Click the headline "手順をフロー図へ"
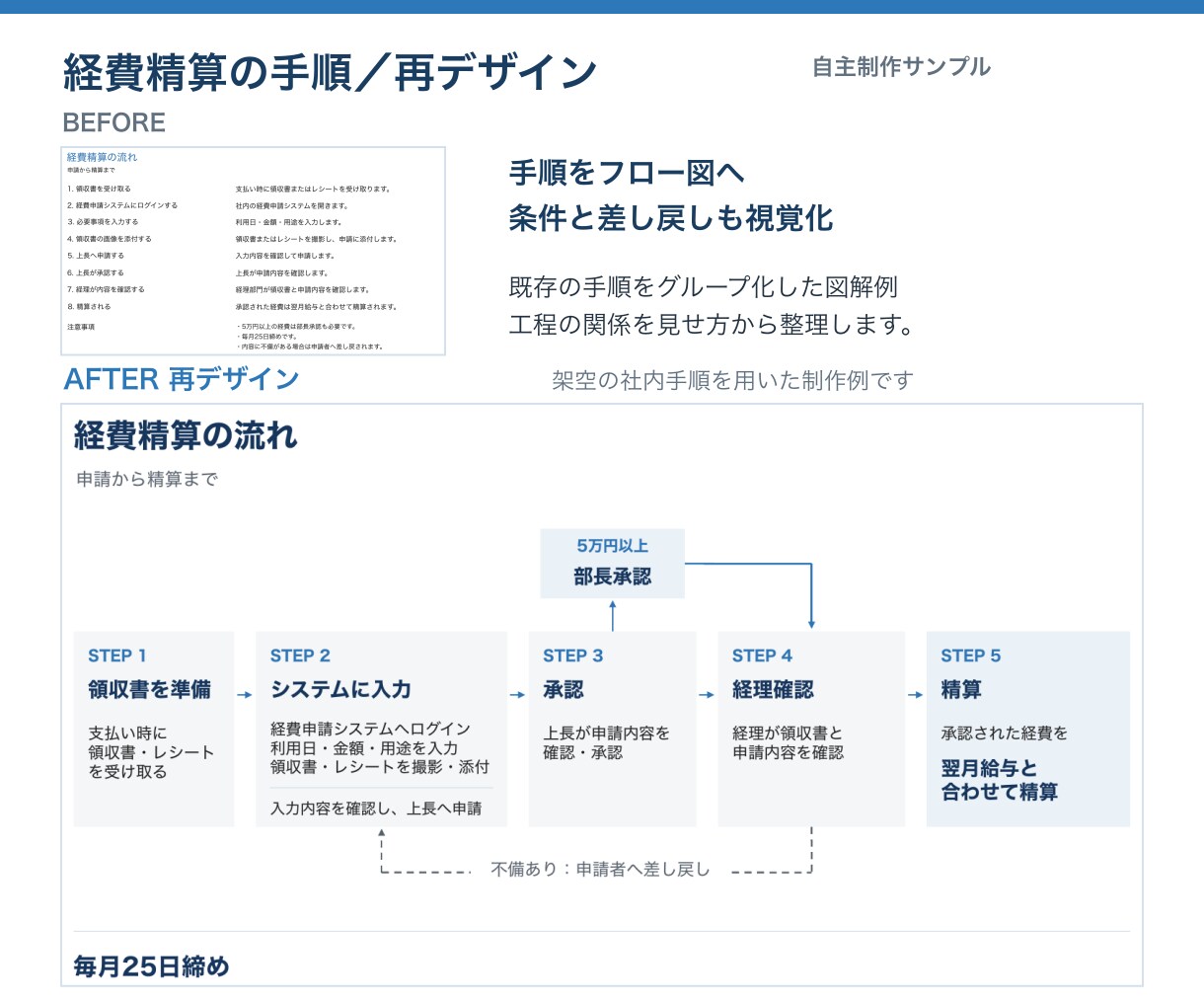 [x=627, y=174]
